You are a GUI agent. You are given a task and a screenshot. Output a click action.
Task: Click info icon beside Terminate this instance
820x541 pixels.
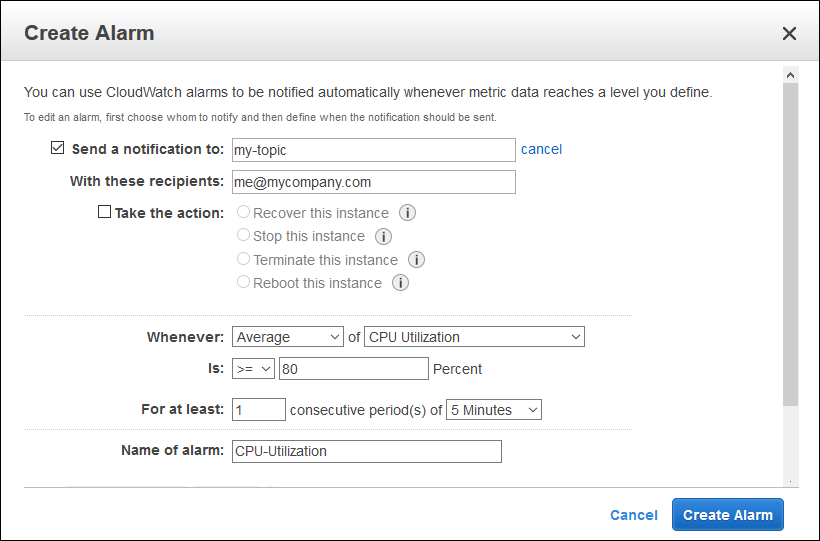(x=416, y=260)
